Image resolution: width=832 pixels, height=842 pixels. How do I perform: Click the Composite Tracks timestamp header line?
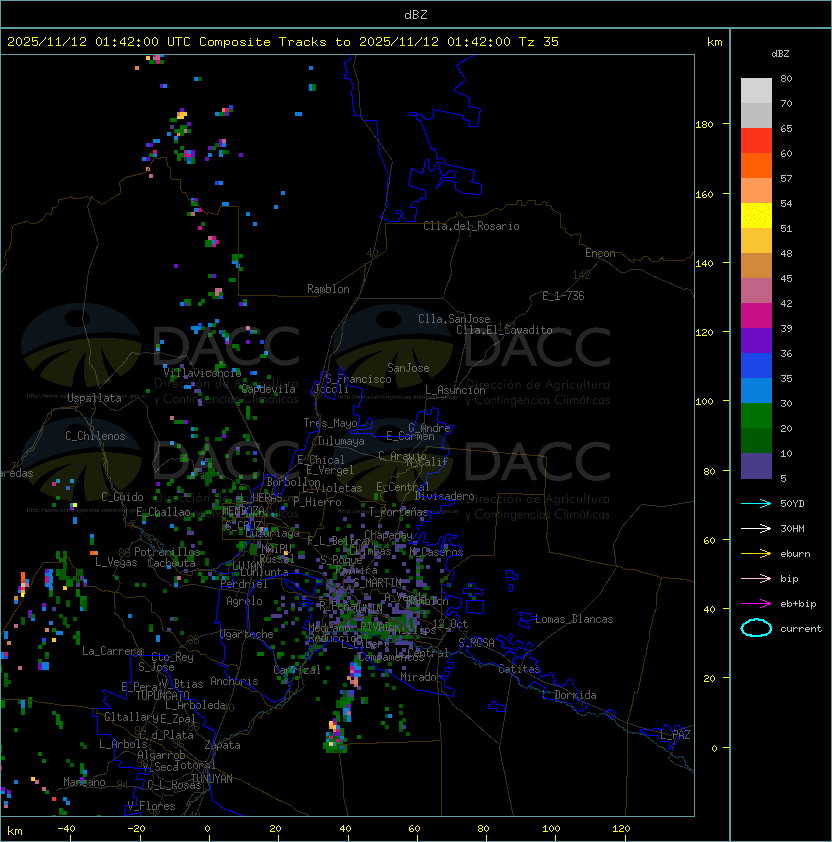(283, 42)
